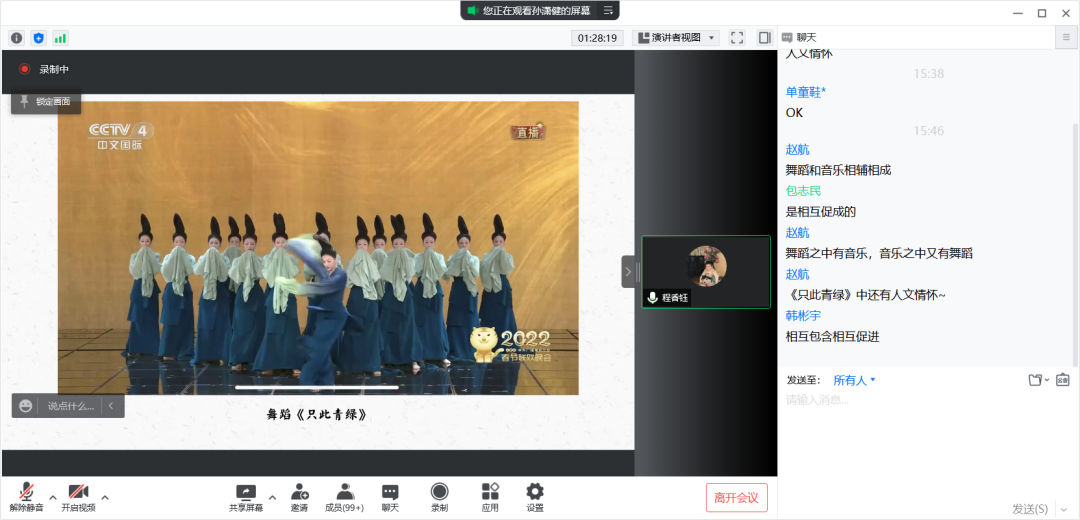Viewport: 1080px width, 520px height.
Task: Click the record (录制) toolbar button
Action: click(439, 498)
